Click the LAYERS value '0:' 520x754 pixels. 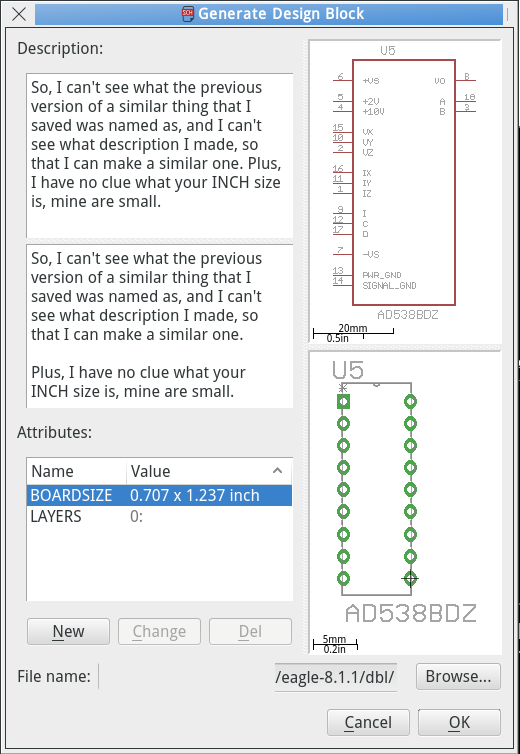point(137,516)
